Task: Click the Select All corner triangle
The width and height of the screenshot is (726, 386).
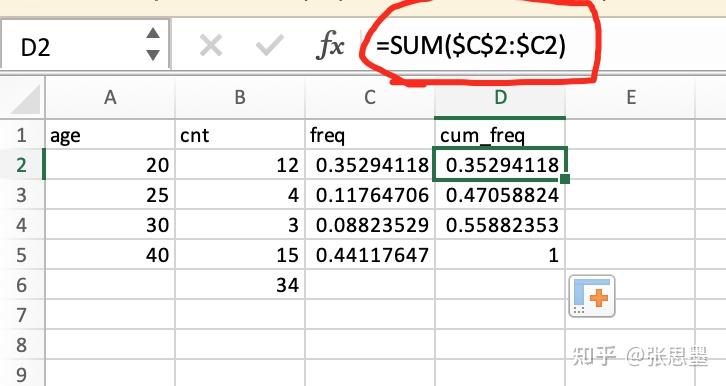Action: pos(25,99)
